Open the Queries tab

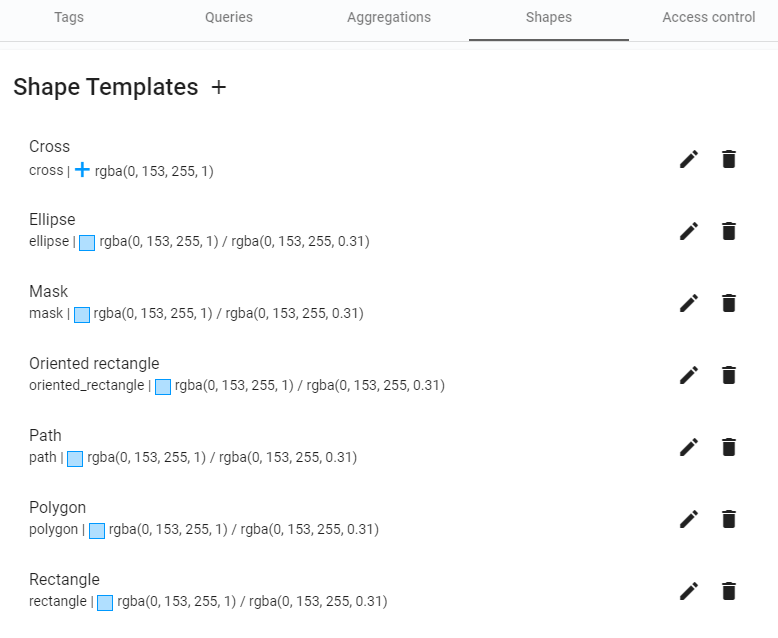point(229,18)
